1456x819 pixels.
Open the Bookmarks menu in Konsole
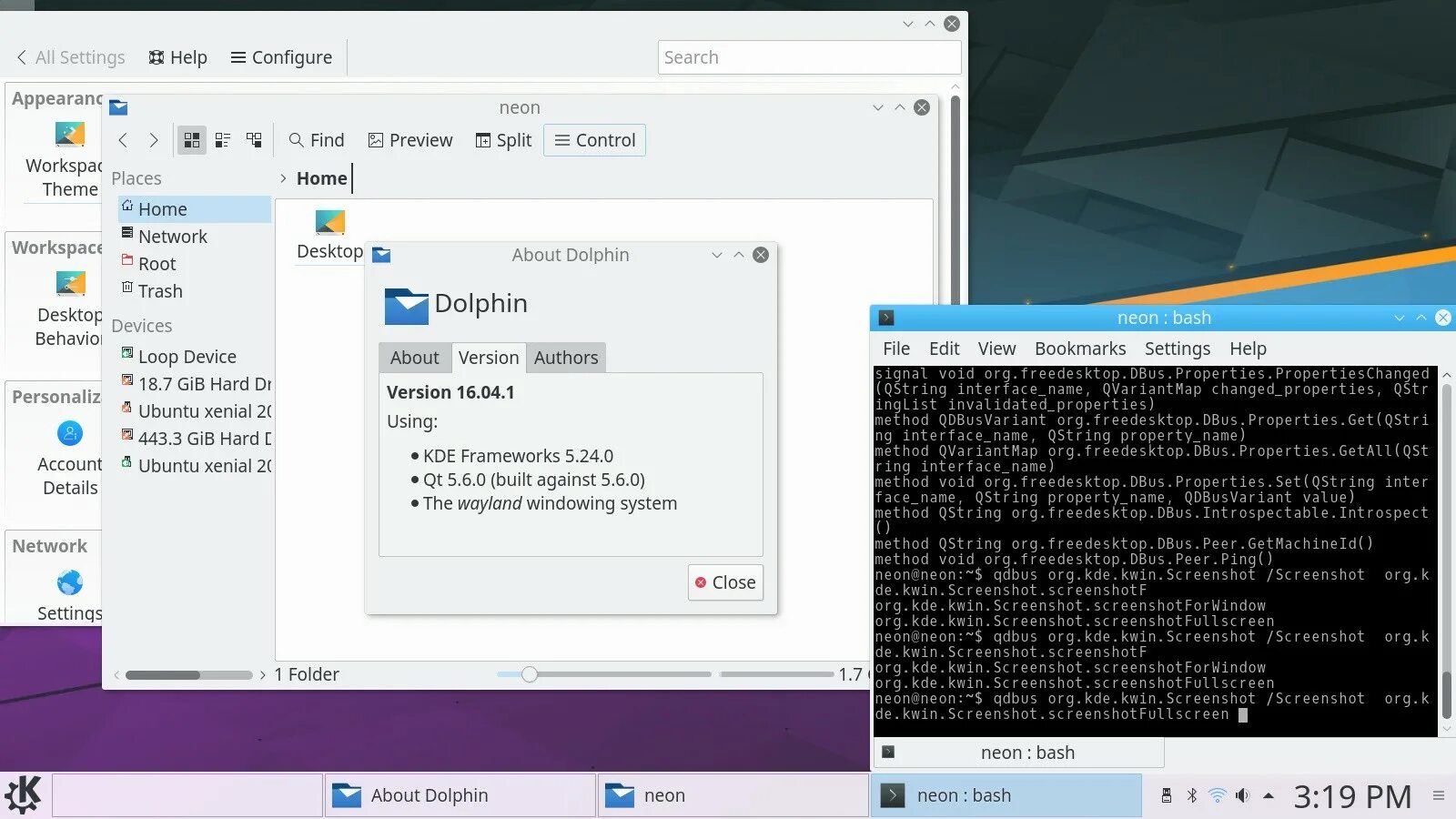[1080, 348]
